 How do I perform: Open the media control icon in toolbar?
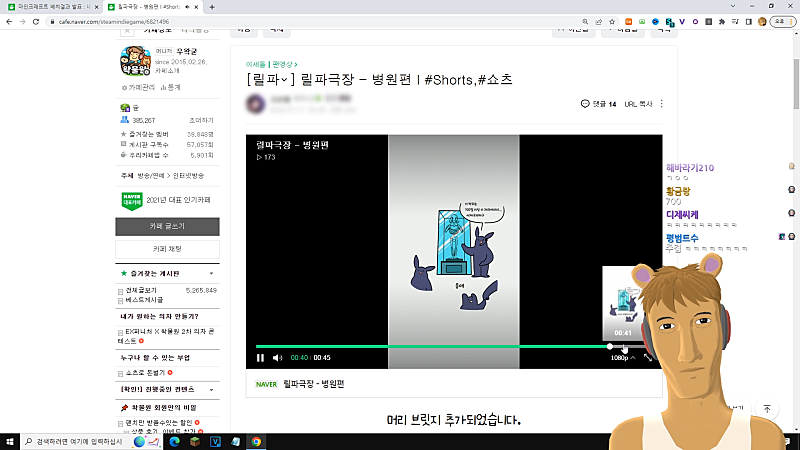[735, 21]
